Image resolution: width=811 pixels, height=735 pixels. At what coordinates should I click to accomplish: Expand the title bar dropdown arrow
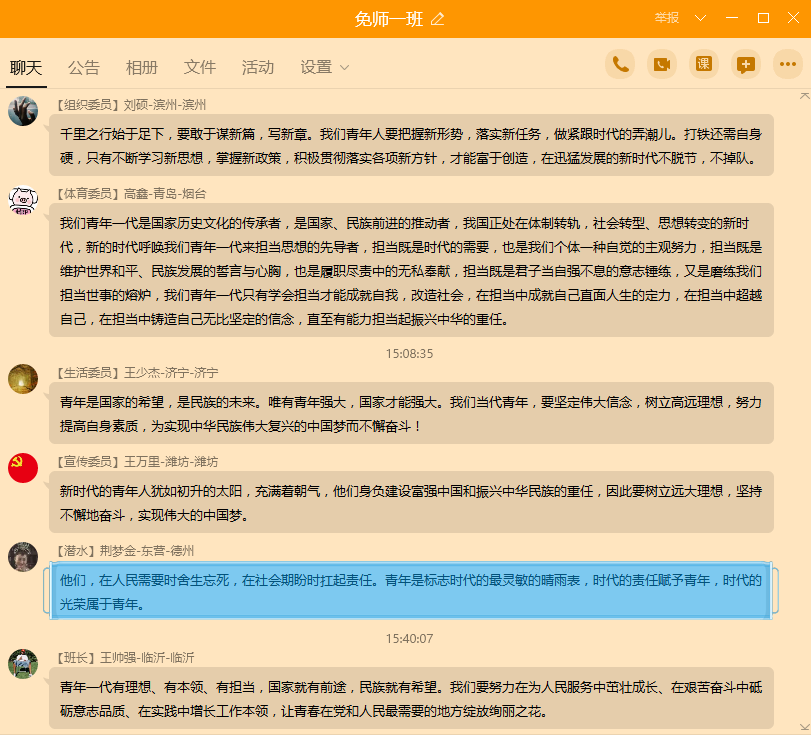pos(701,18)
